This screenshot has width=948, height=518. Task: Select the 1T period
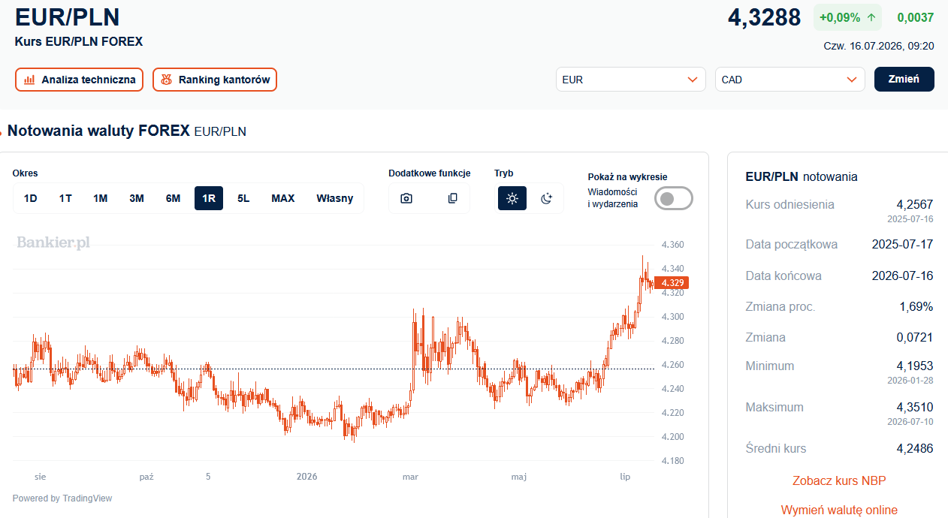point(65,198)
